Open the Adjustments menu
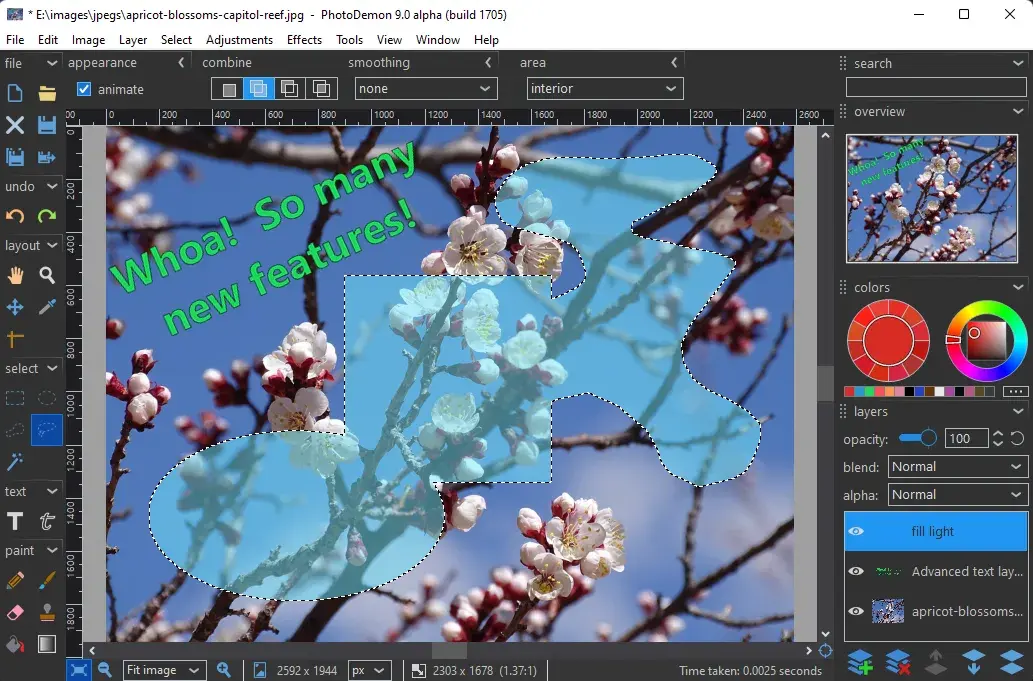This screenshot has width=1033, height=681. pyautogui.click(x=239, y=40)
